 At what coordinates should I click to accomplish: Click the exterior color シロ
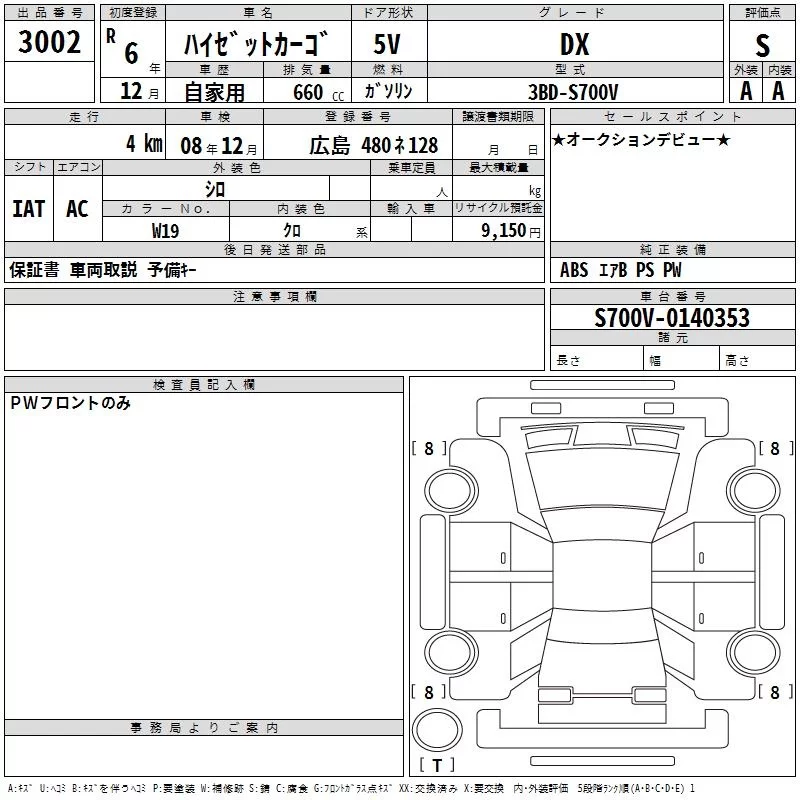tap(215, 189)
